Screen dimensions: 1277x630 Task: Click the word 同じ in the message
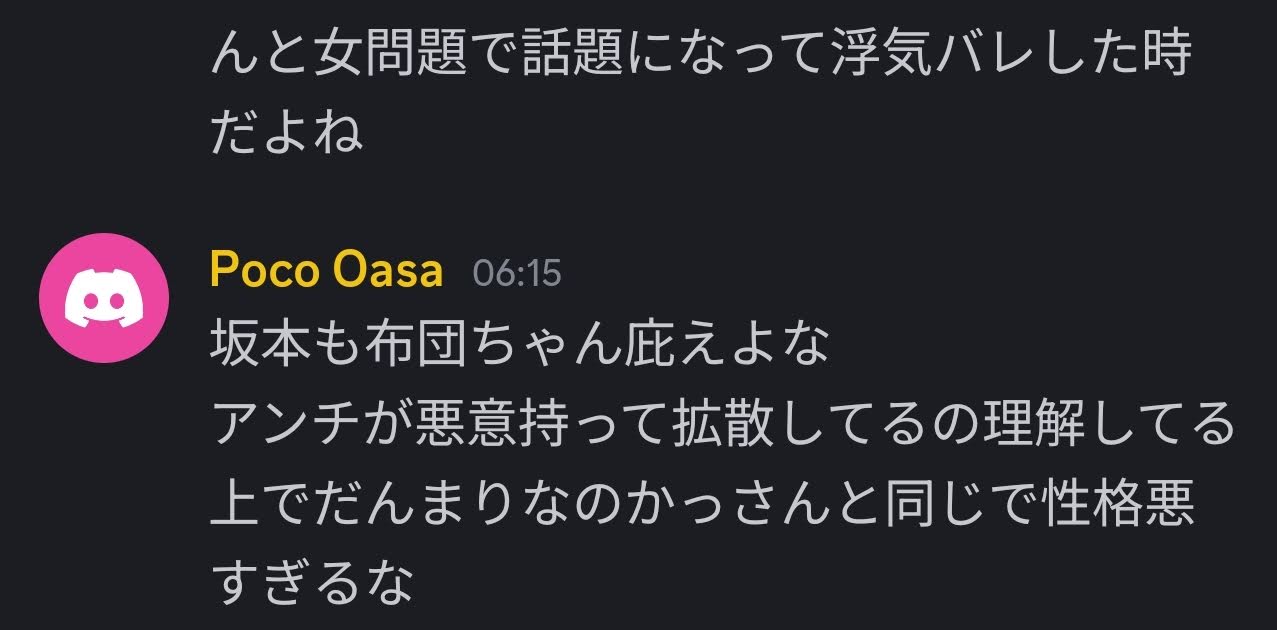click(x=935, y=503)
